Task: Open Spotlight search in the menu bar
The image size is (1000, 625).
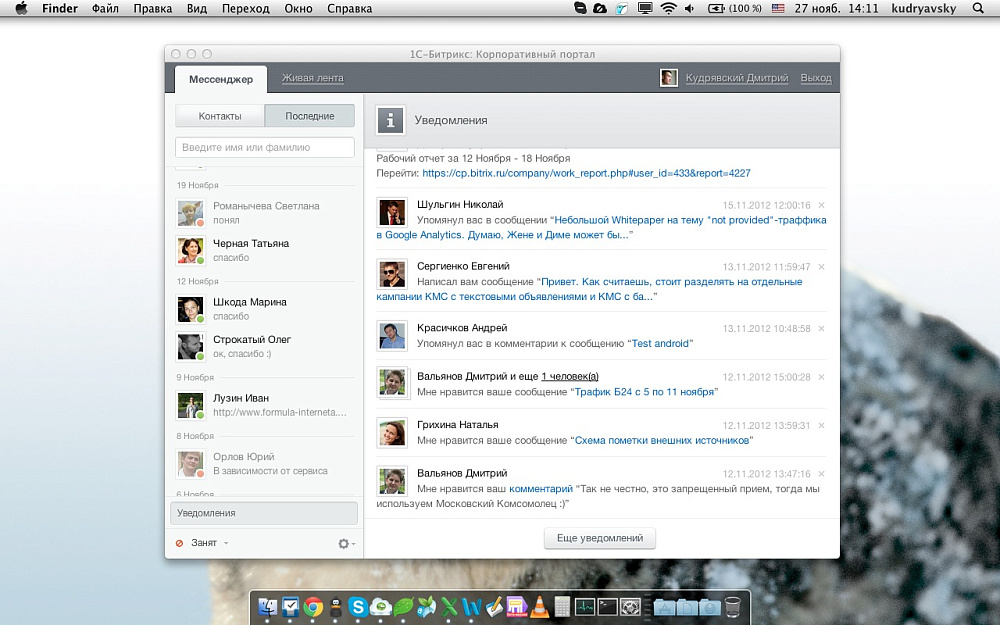Action: point(978,8)
